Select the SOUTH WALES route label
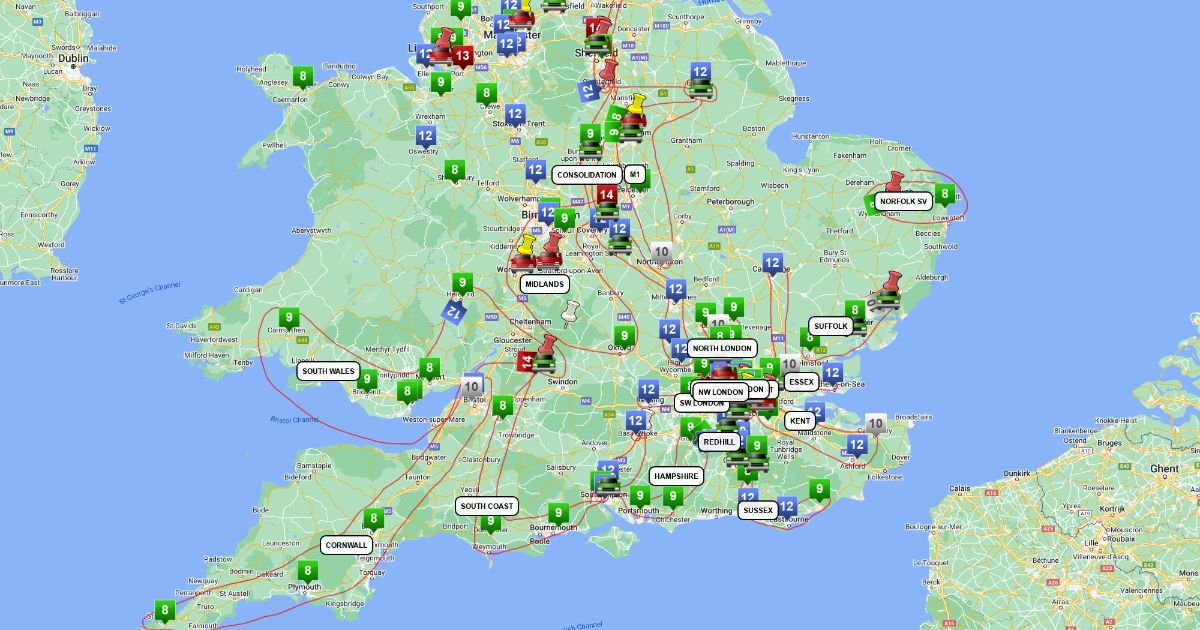This screenshot has height=630, width=1200. point(329,371)
